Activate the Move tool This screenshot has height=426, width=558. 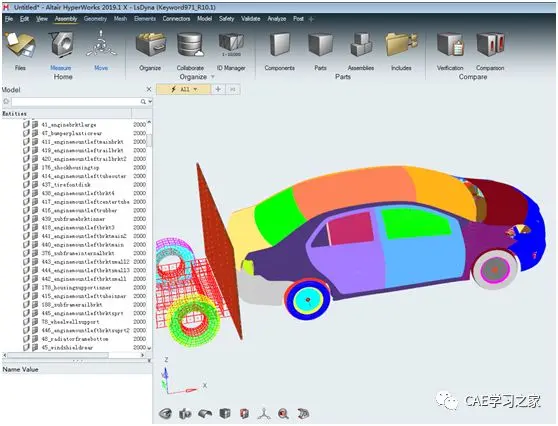(x=101, y=50)
